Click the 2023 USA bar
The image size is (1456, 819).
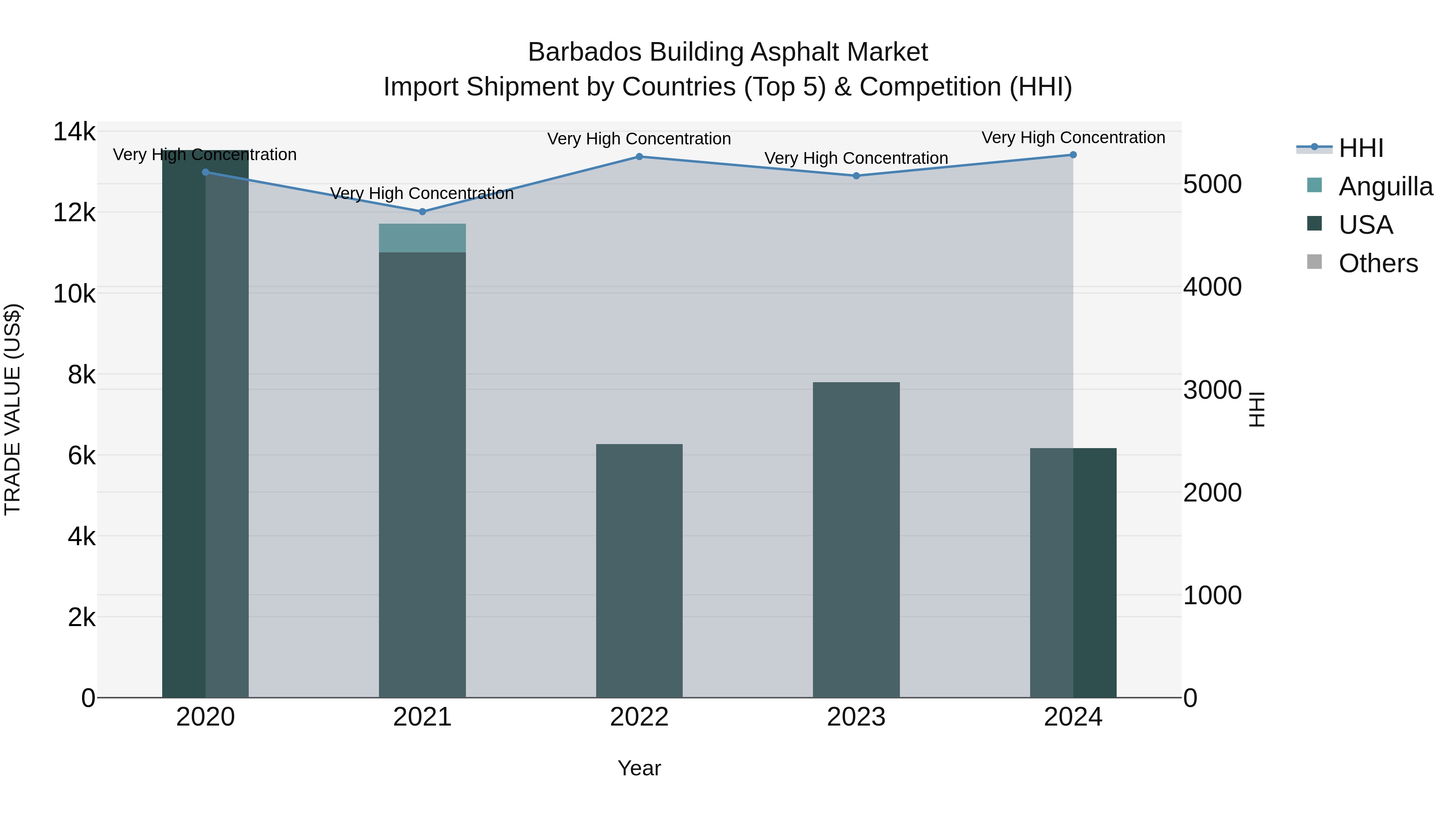pos(856,540)
